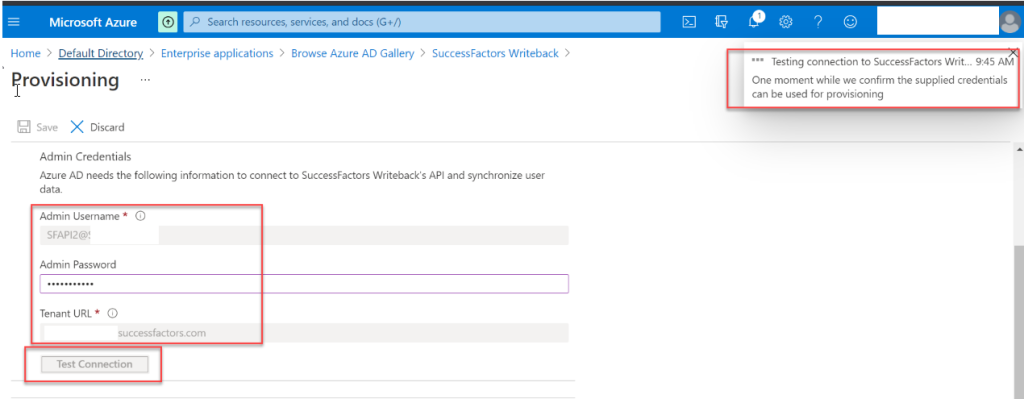This screenshot has width=1024, height=399.
Task: Focus the Admin Password field
Action: coord(304,283)
